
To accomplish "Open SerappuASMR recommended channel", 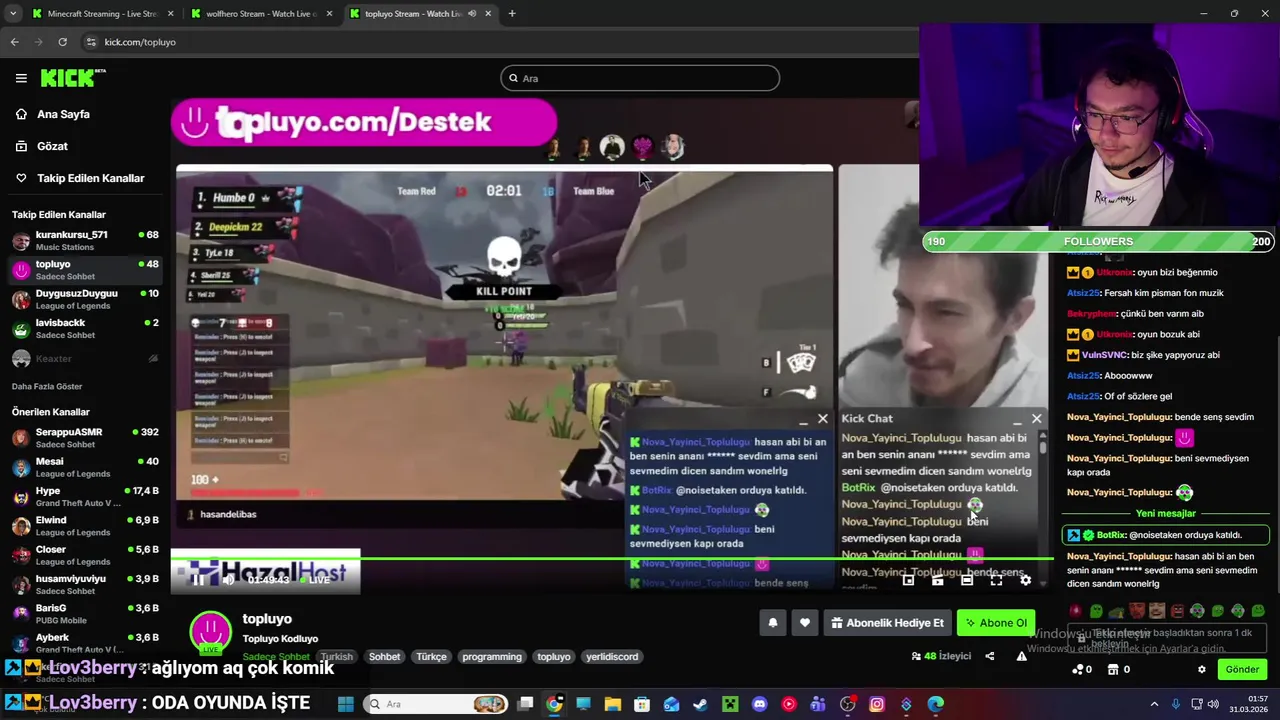I will coord(85,437).
